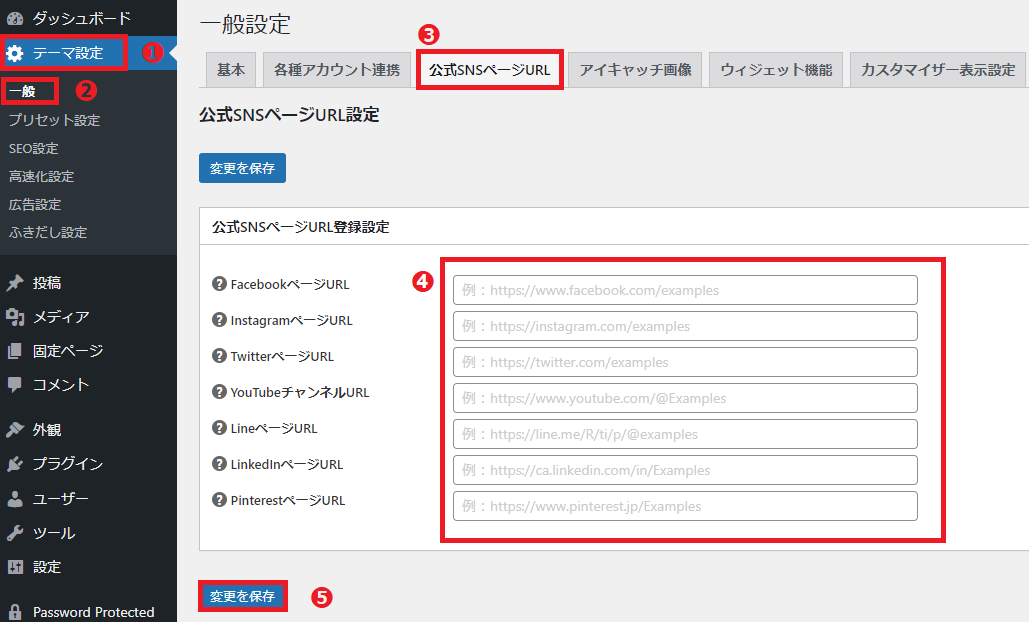Image resolution: width=1029 pixels, height=622 pixels.
Task: Open the アイキャッチ画像 tab
Action: coord(635,70)
